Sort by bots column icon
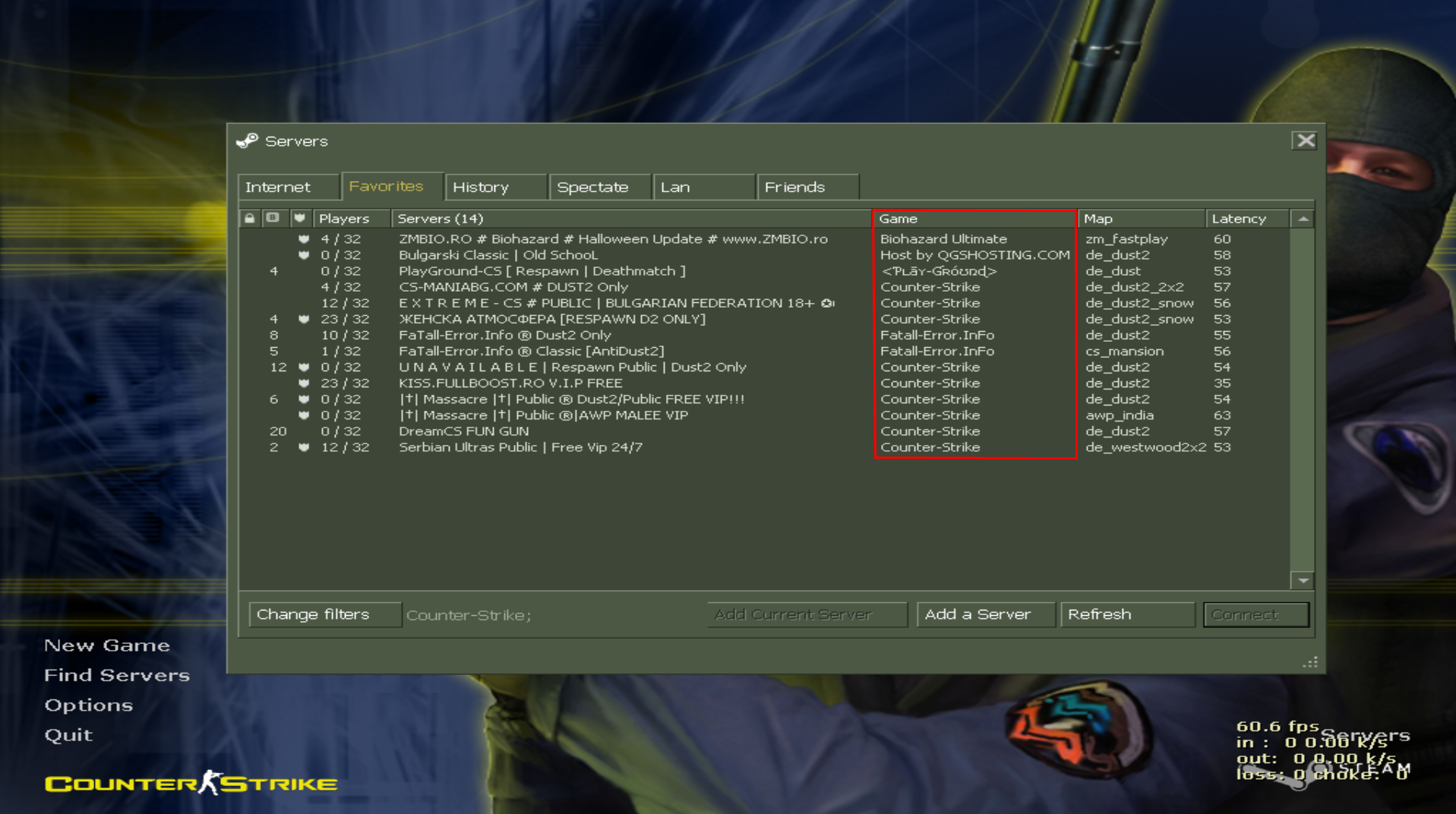This screenshot has height=814, width=1456. click(273, 219)
